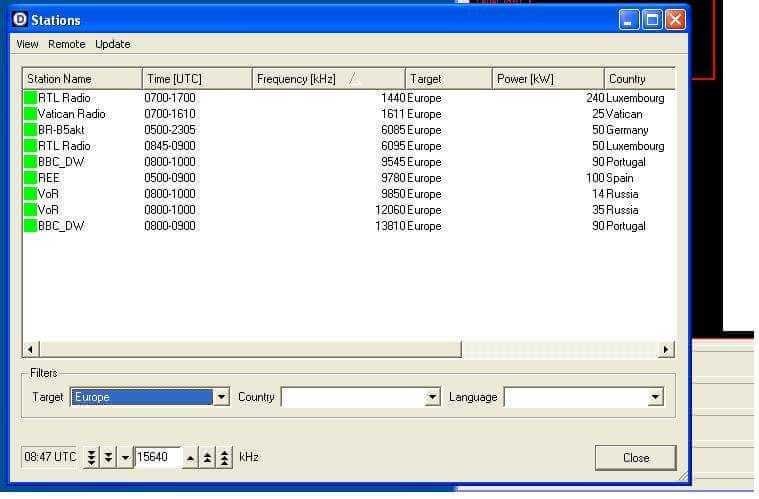Click green indicator of RTL Radio 6095 row
The width and height of the screenshot is (759, 499).
click(x=30, y=146)
